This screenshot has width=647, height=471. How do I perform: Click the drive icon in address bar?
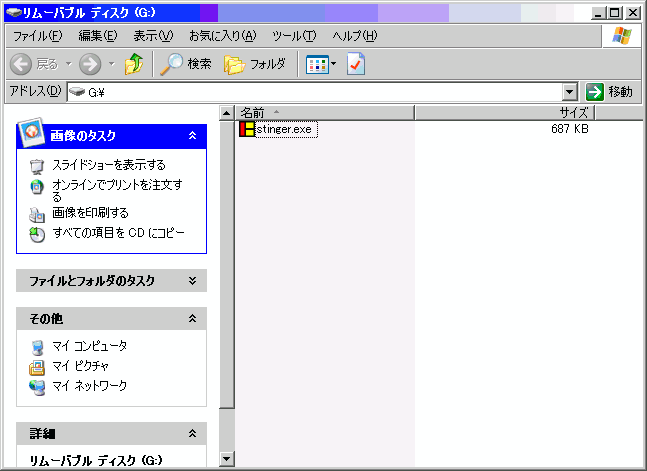coord(77,91)
